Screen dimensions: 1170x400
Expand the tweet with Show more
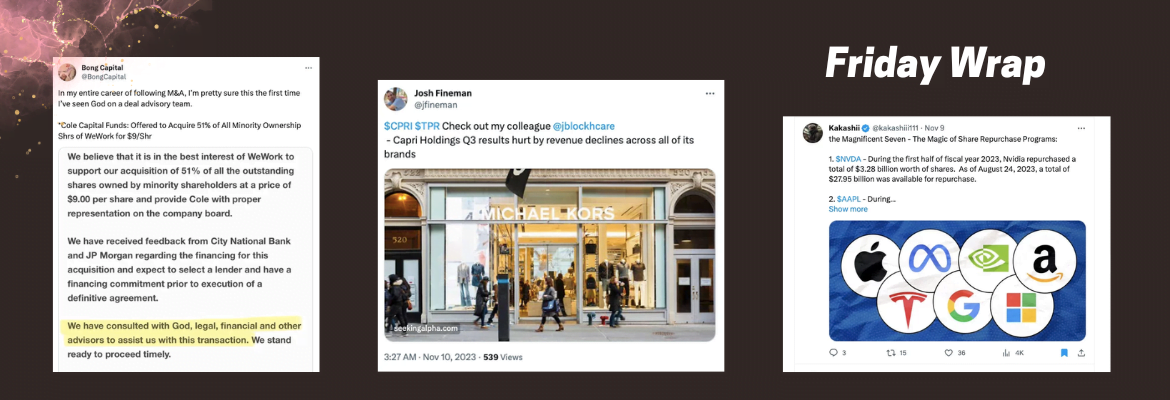point(848,209)
